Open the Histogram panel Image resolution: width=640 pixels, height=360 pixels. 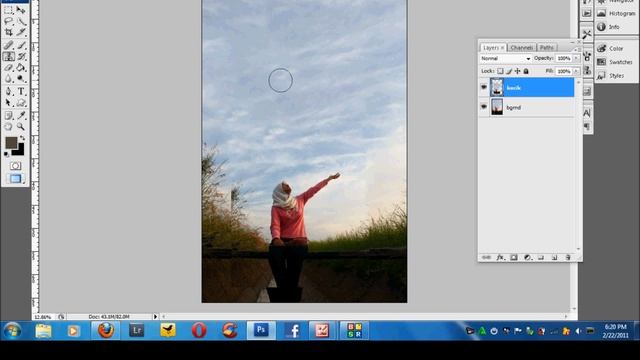click(616, 13)
